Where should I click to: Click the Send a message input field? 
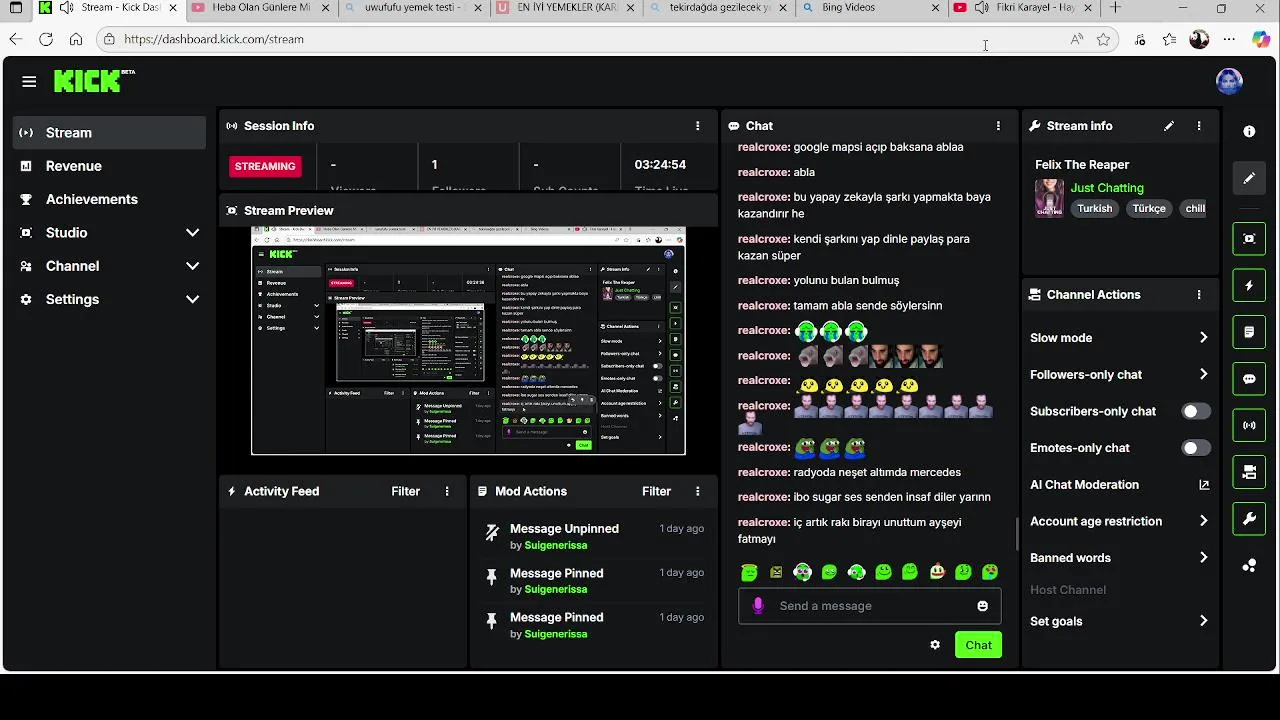[x=870, y=606]
